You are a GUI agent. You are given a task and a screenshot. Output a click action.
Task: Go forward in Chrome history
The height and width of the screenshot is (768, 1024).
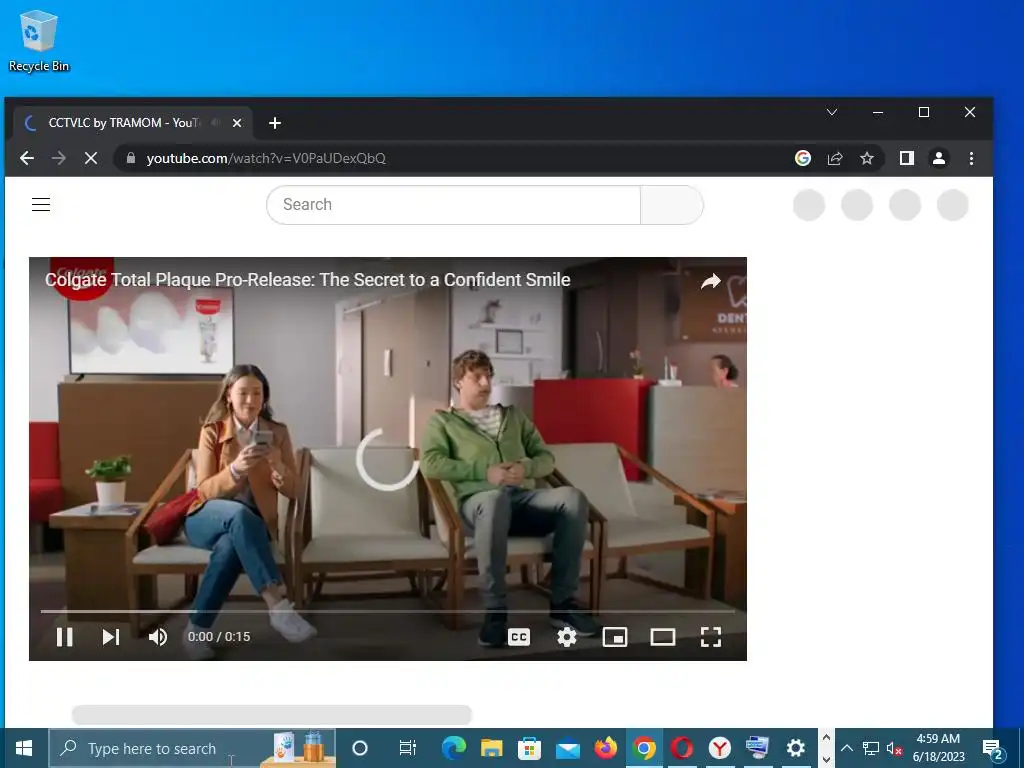(59, 158)
